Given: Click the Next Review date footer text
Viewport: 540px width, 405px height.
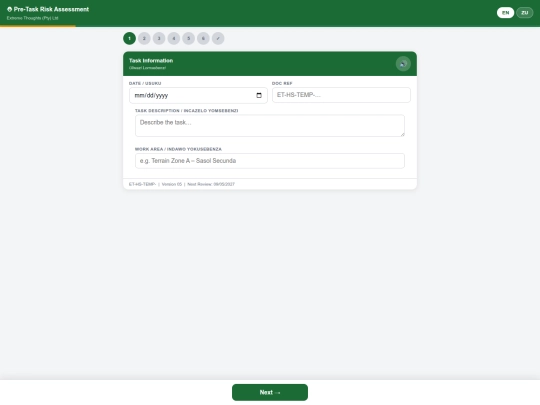Looking at the screenshot, I should coord(211,184).
